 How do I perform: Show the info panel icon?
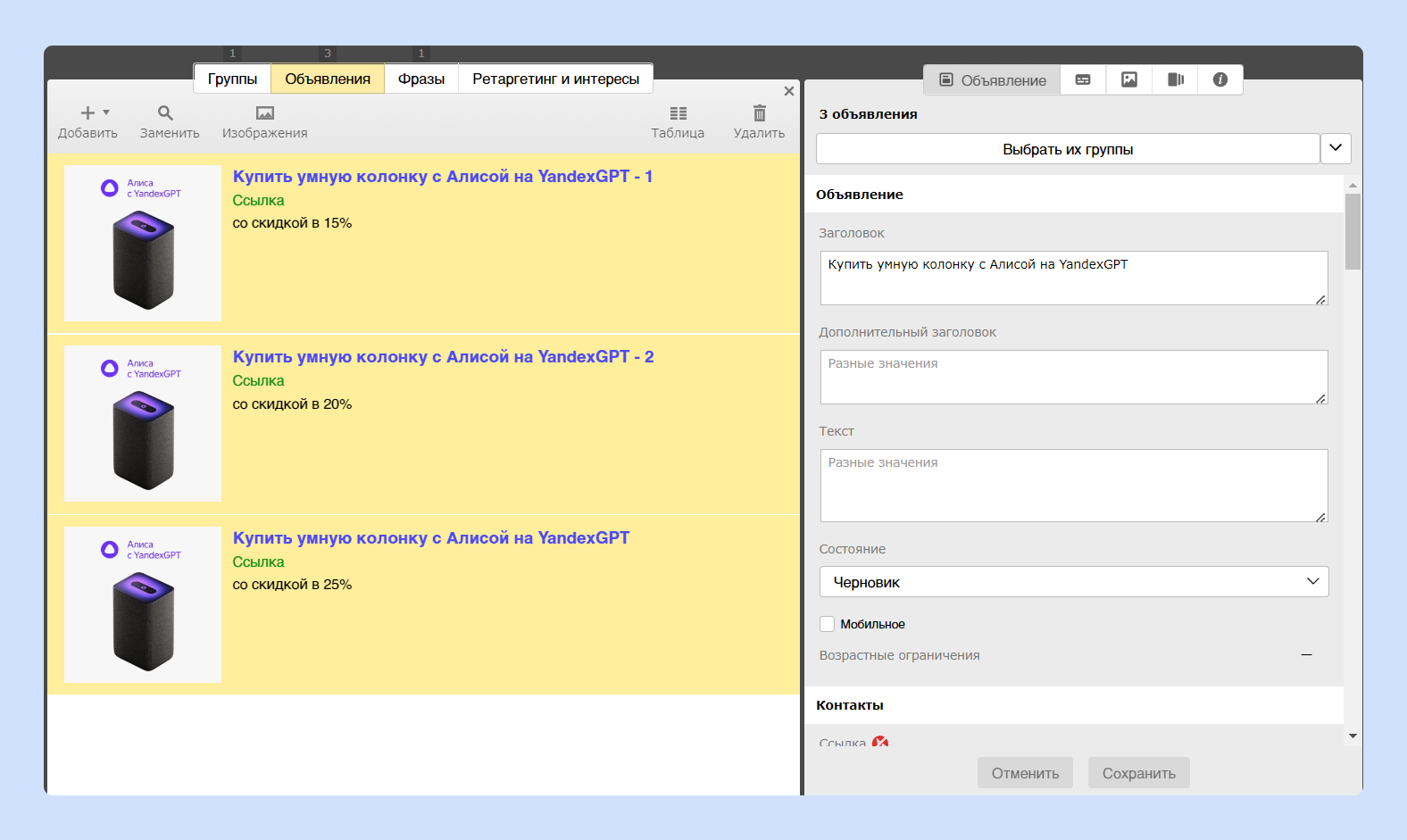click(1220, 79)
